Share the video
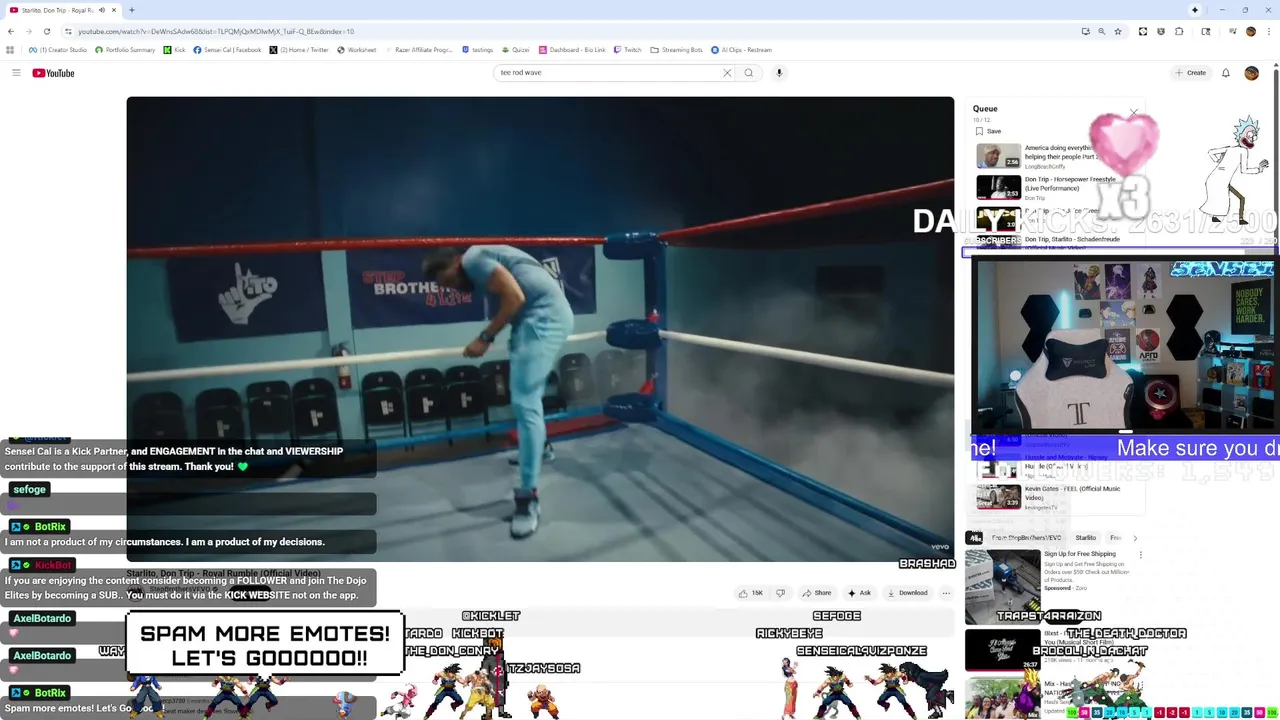This screenshot has width=1280, height=720. click(x=817, y=593)
